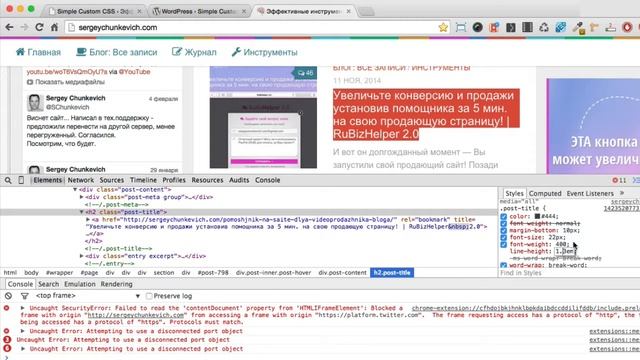Open color picker swatch for #444
Image resolution: width=640 pixels, height=360 pixels.
[x=538, y=216]
